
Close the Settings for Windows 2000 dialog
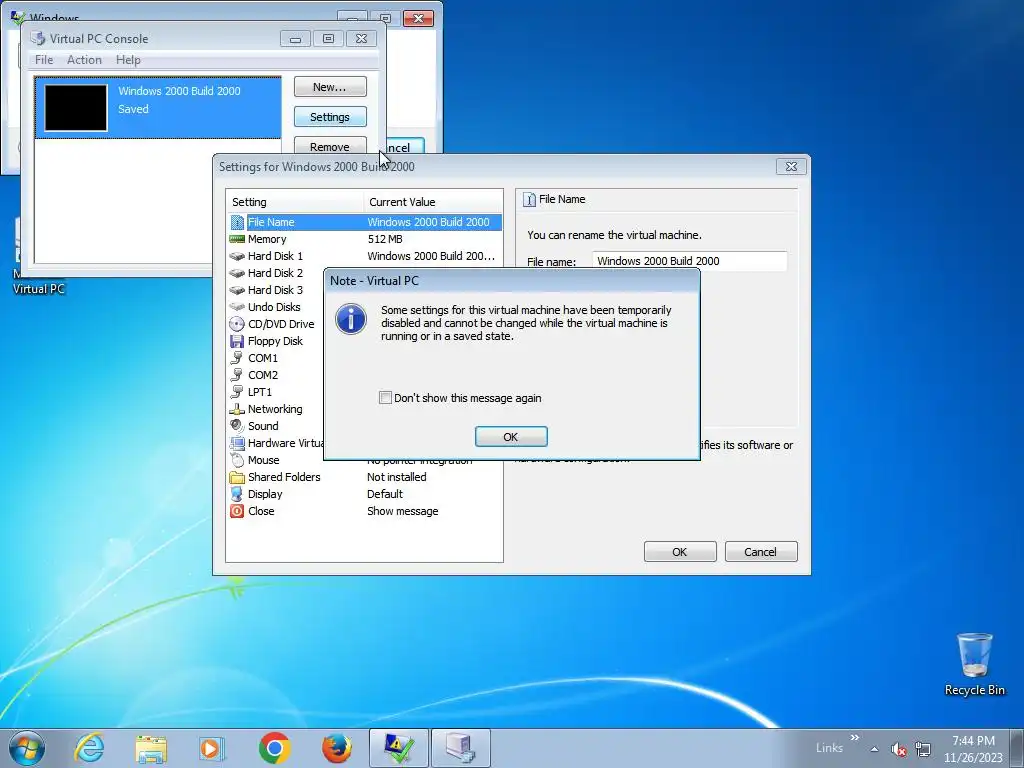[791, 167]
